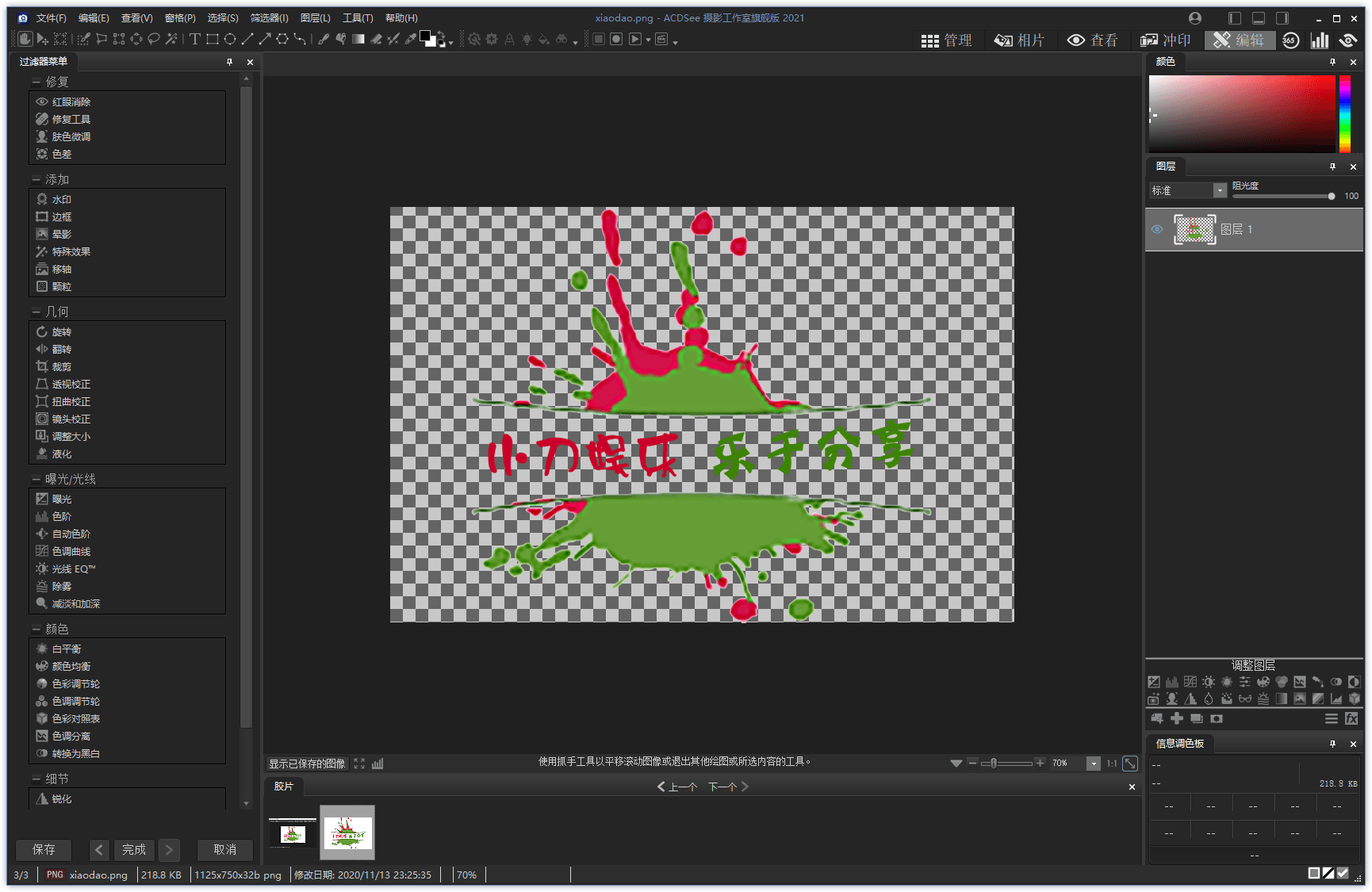This screenshot has height=892, width=1372.
Task: Select the second filmstrip thumbnail
Action: point(347,833)
